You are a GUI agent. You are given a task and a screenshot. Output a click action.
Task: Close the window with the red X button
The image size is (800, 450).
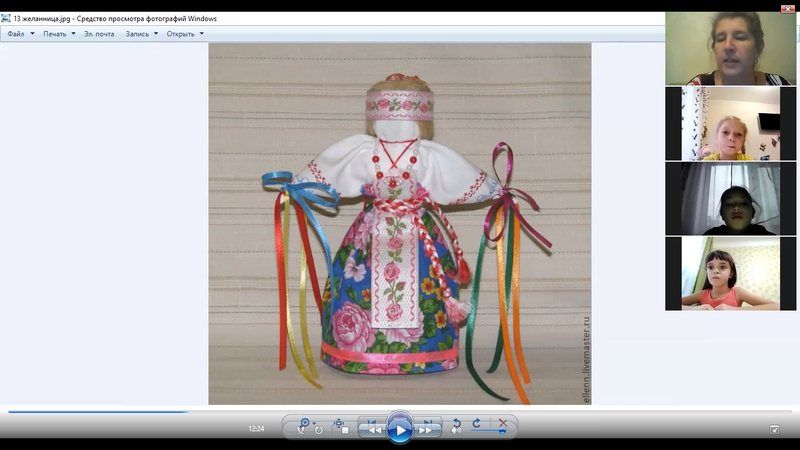tap(788, 8)
